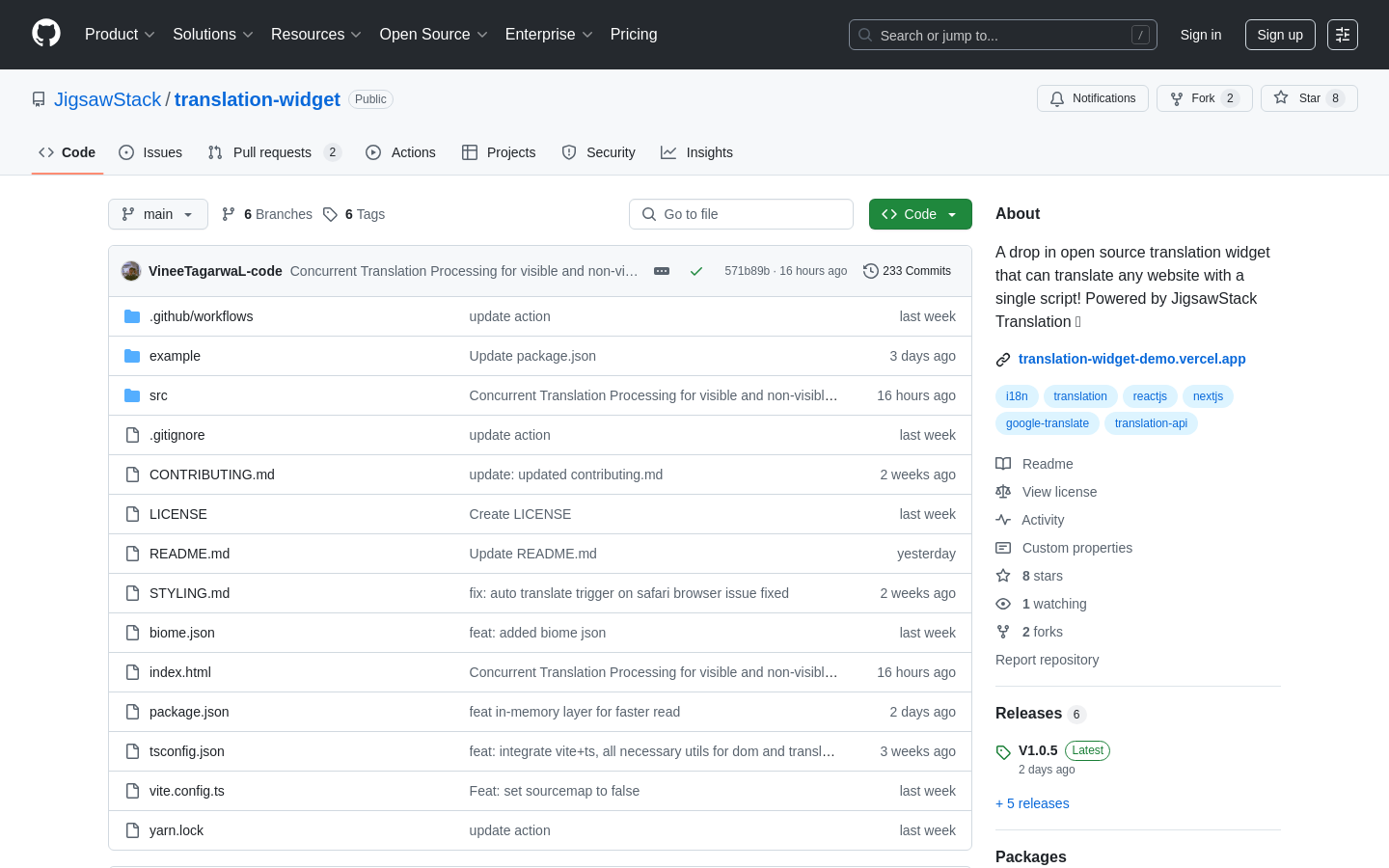Fork this repository
This screenshot has height=868, width=1389.
point(1204,98)
